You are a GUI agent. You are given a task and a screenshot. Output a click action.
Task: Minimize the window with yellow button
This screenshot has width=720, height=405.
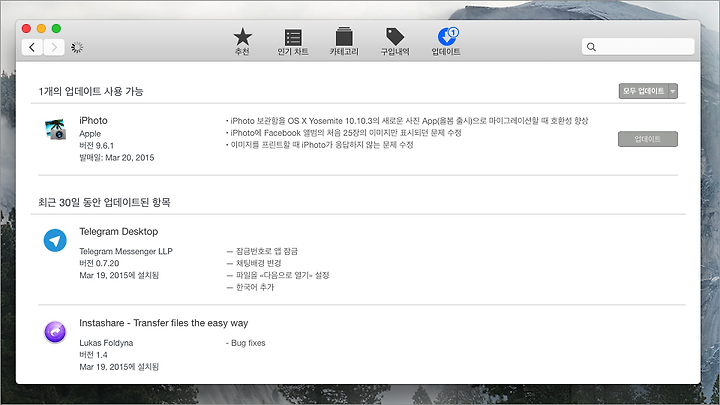41,28
